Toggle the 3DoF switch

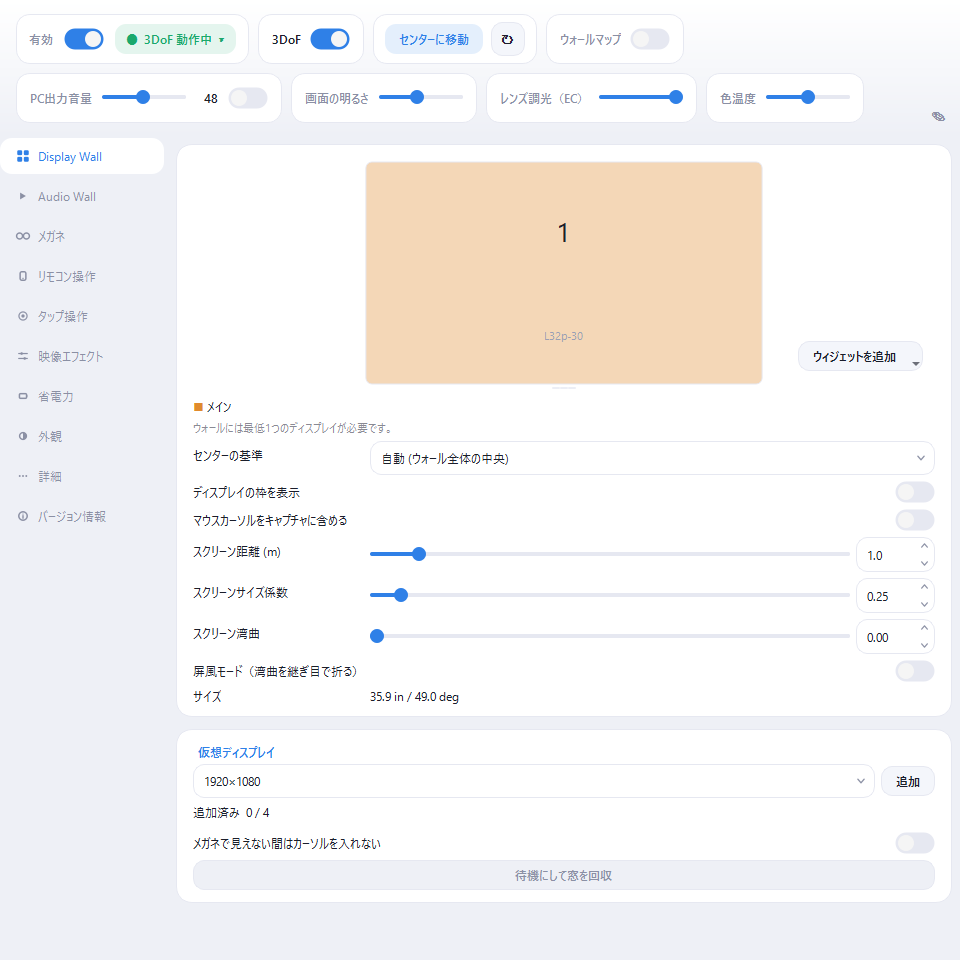330,39
